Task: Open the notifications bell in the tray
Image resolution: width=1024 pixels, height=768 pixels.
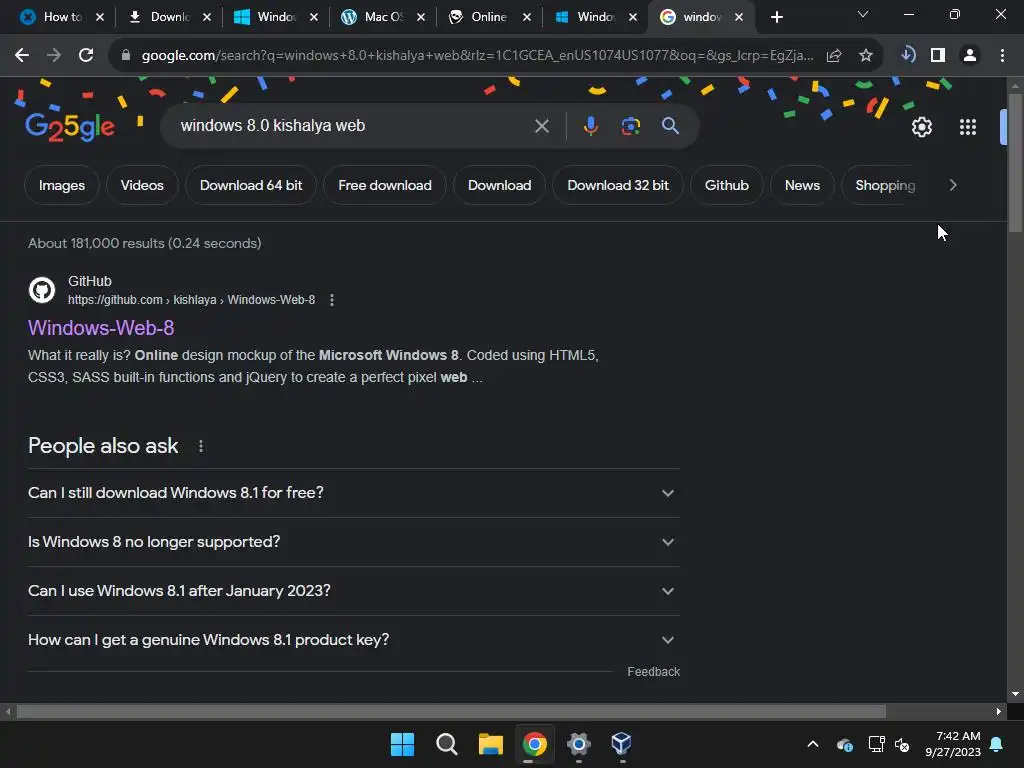Action: click(x=997, y=744)
